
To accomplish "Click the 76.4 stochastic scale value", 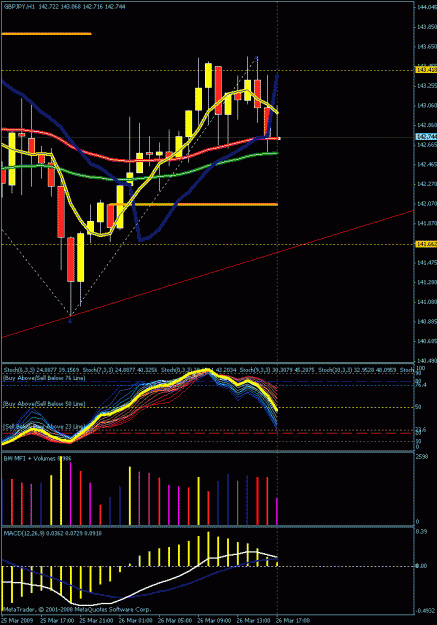I will (421, 385).
